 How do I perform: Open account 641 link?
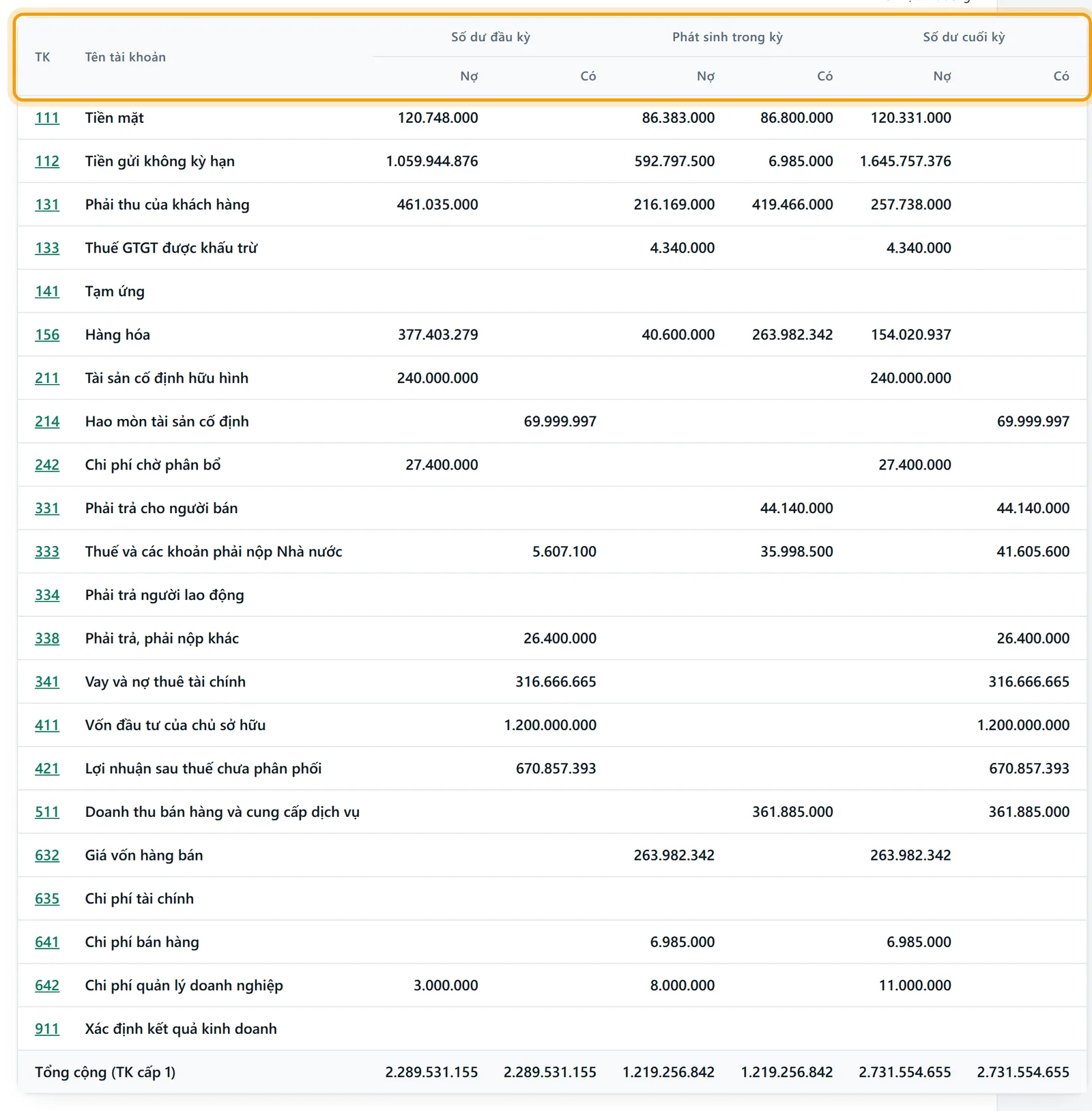click(47, 942)
